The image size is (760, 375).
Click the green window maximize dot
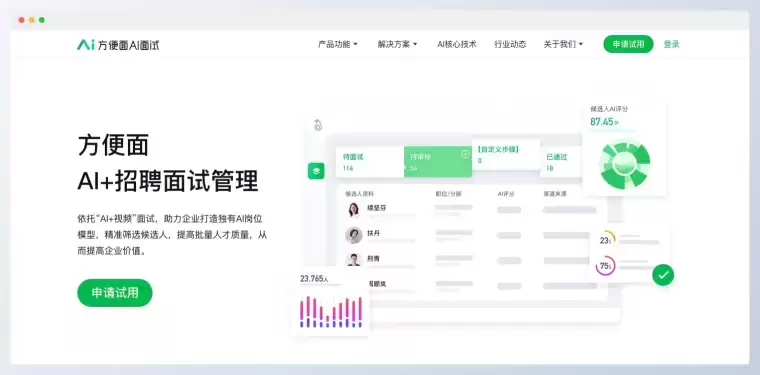coord(42,20)
